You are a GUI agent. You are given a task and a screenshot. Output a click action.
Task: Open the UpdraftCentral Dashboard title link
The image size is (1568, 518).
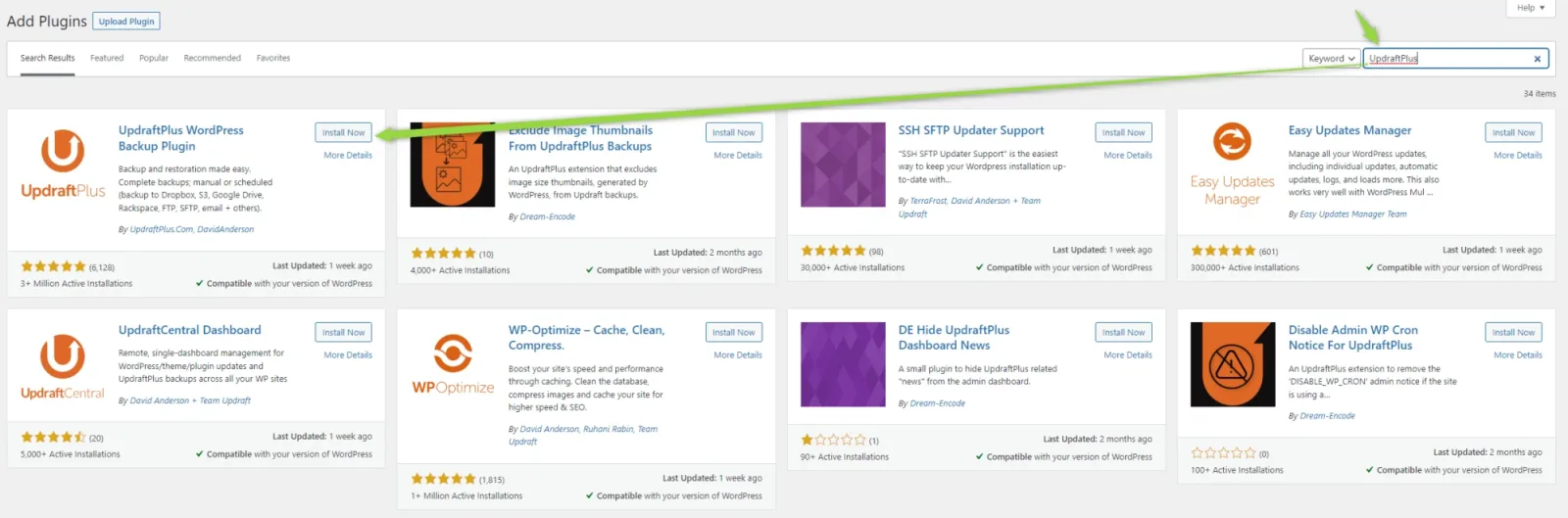pyautogui.click(x=189, y=330)
